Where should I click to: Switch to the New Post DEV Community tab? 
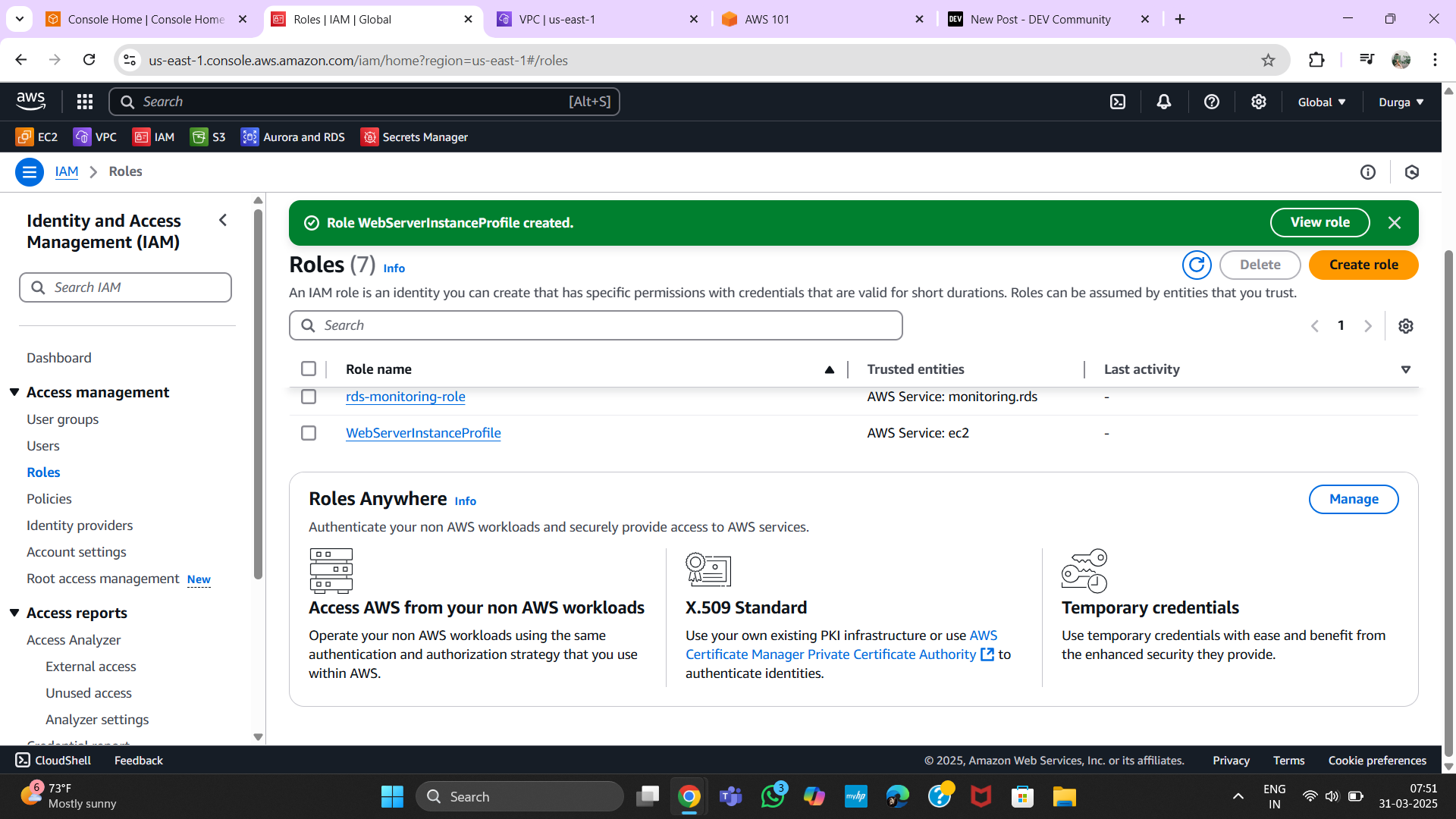pyautogui.click(x=1050, y=19)
